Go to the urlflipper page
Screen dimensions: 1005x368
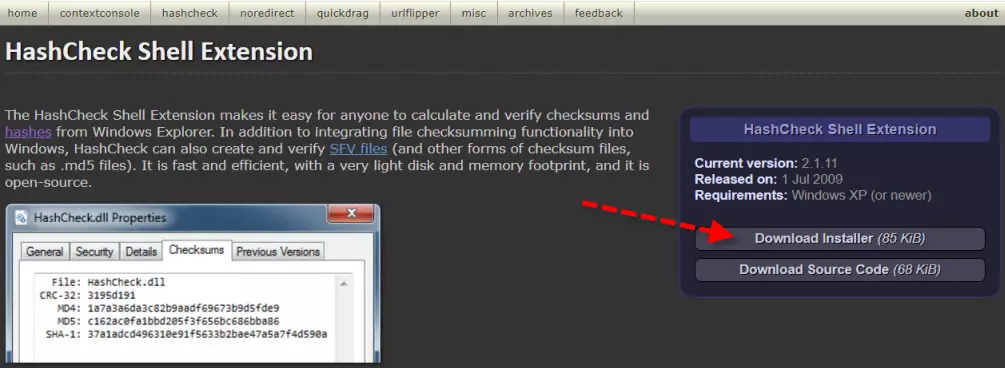pyautogui.click(x=415, y=13)
